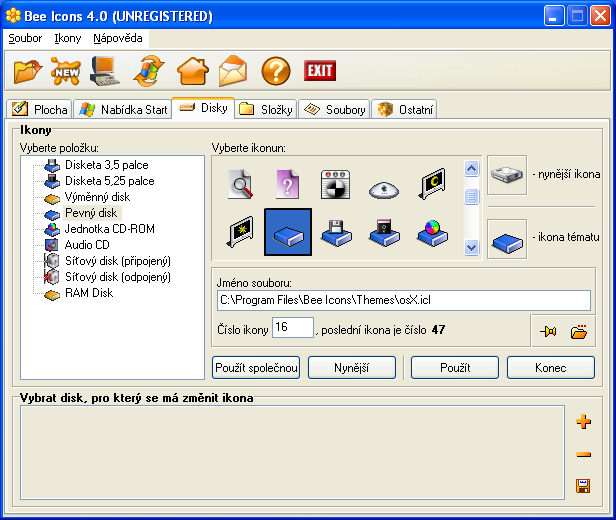Select the white dome mouse icon

click(x=384, y=190)
